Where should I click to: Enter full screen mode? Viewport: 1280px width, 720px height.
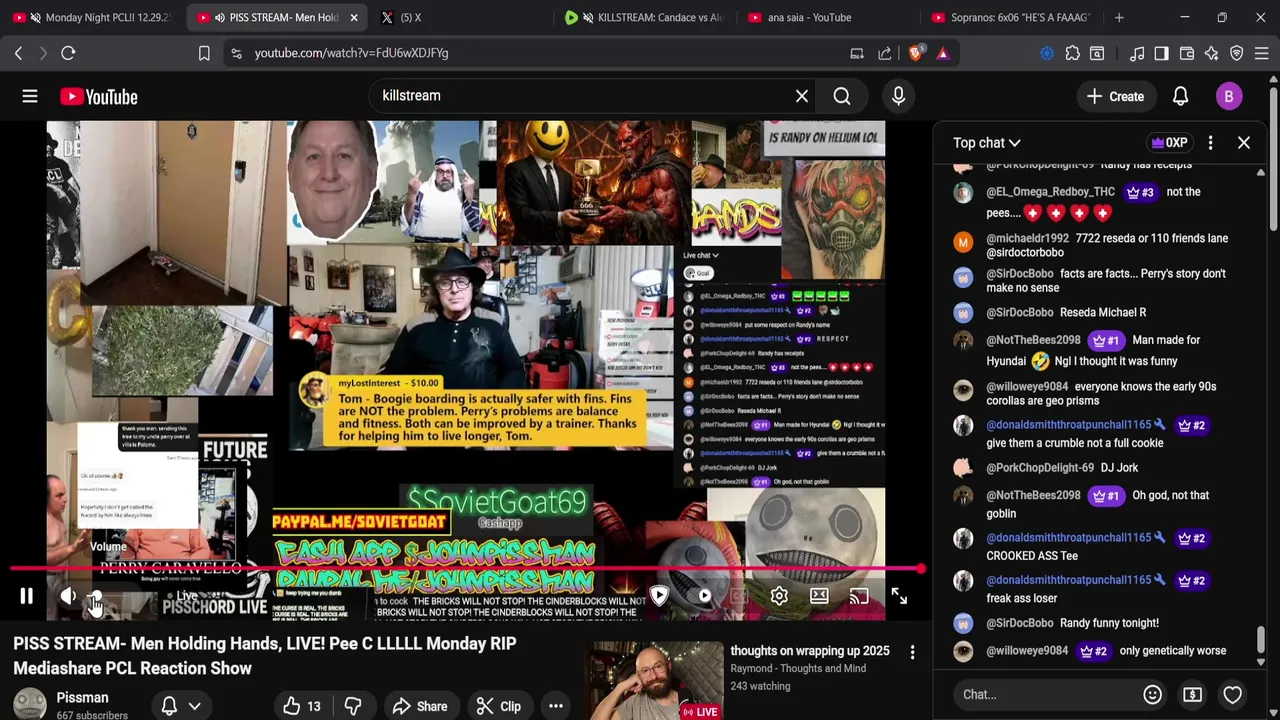pyautogui.click(x=899, y=596)
